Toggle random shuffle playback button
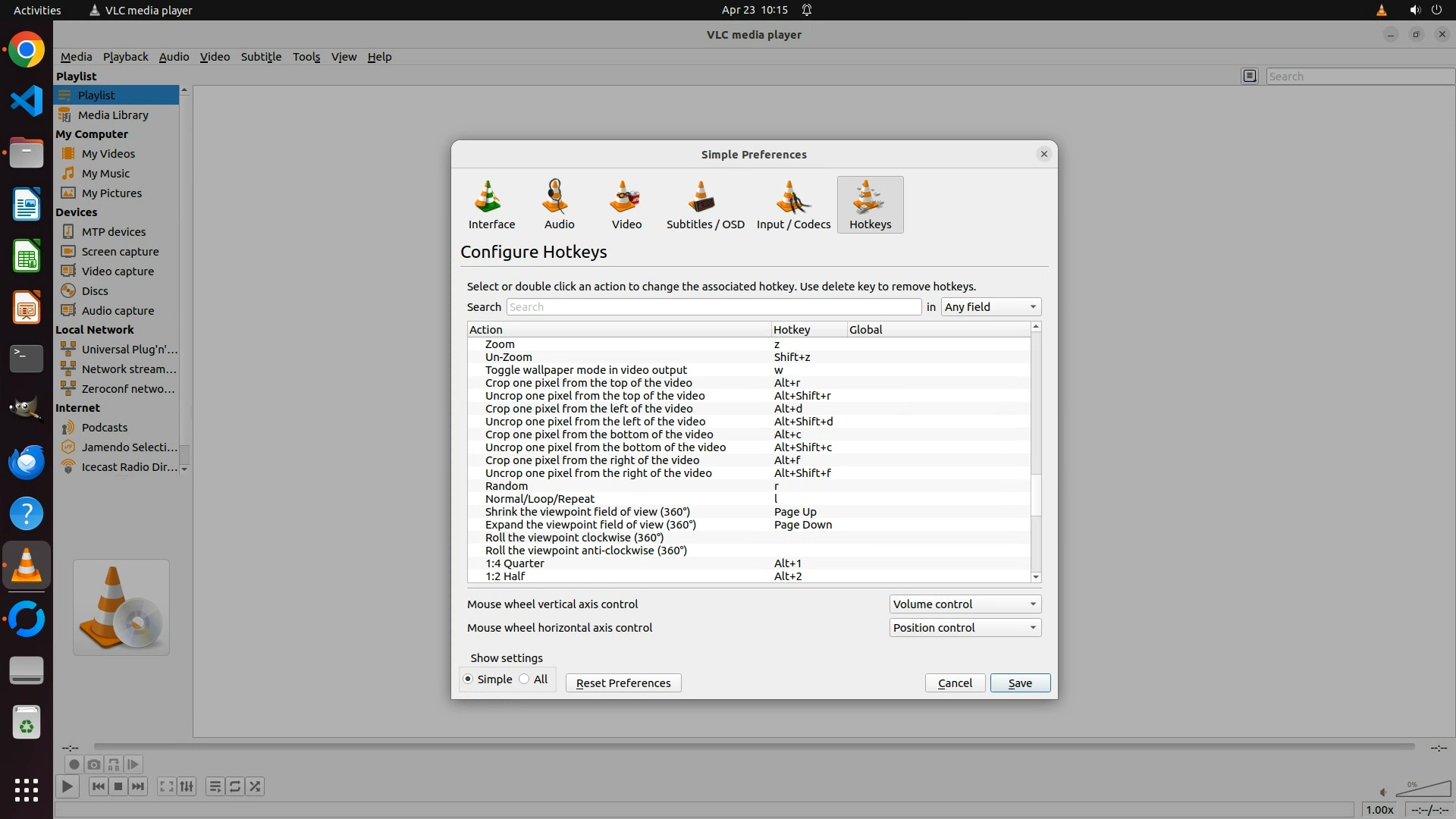1456x819 pixels. pos(255,786)
